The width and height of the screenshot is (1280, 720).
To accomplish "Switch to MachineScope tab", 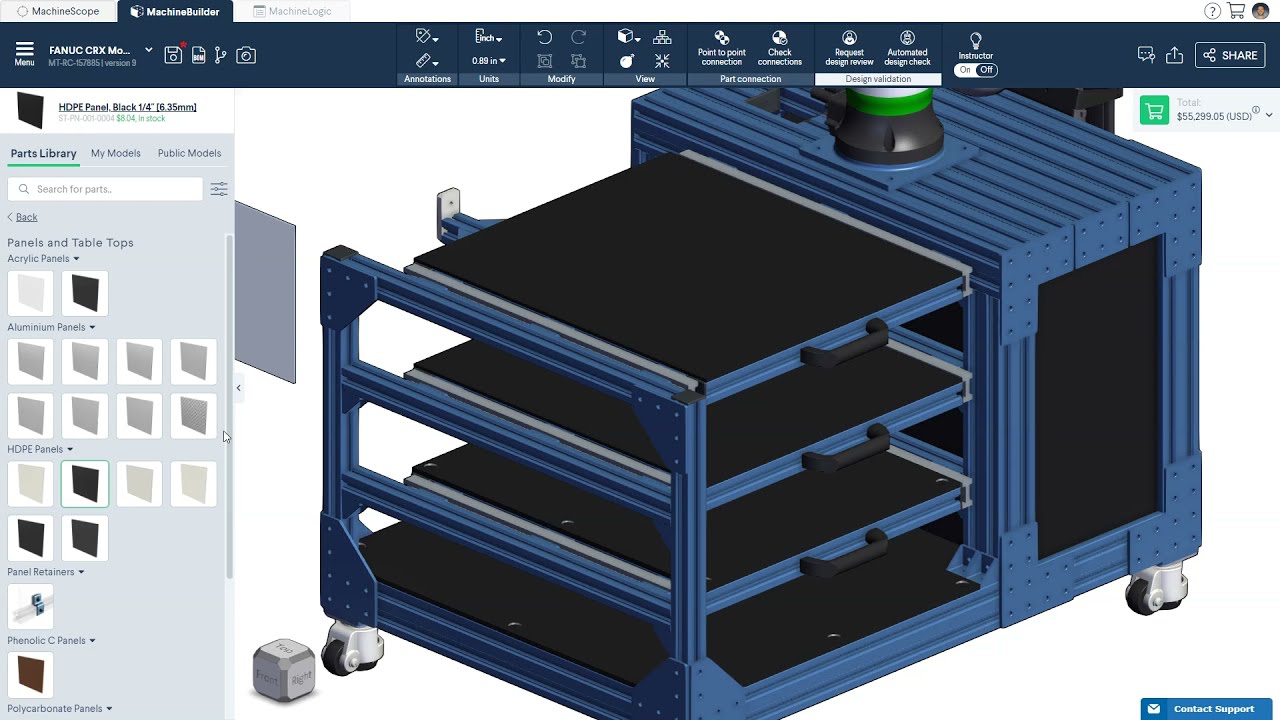I will pyautogui.click(x=57, y=11).
